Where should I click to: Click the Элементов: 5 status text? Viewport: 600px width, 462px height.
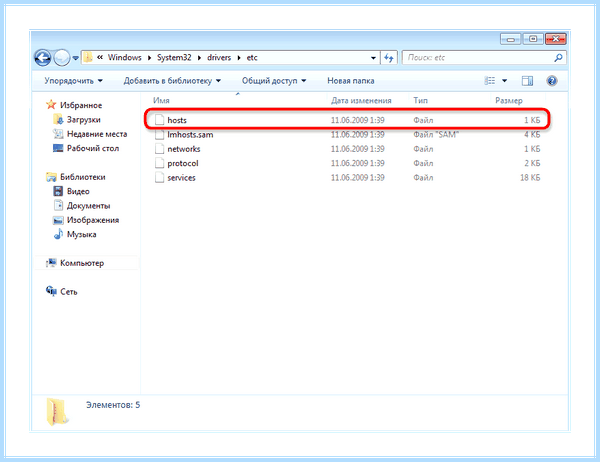pos(113,405)
